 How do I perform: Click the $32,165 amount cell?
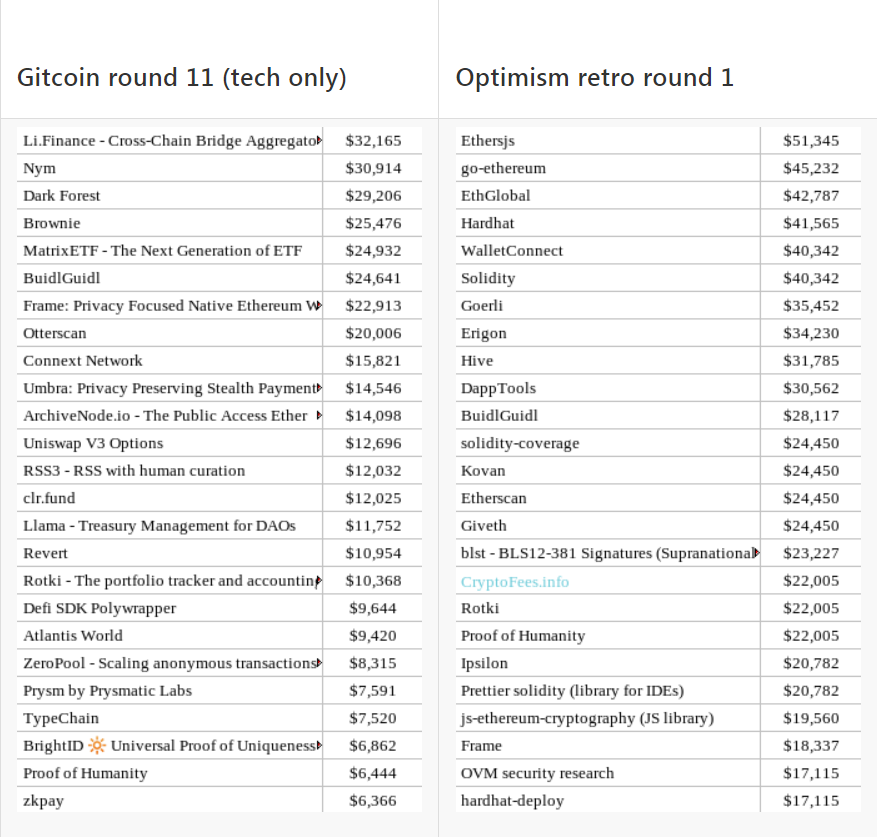pyautogui.click(x=373, y=140)
